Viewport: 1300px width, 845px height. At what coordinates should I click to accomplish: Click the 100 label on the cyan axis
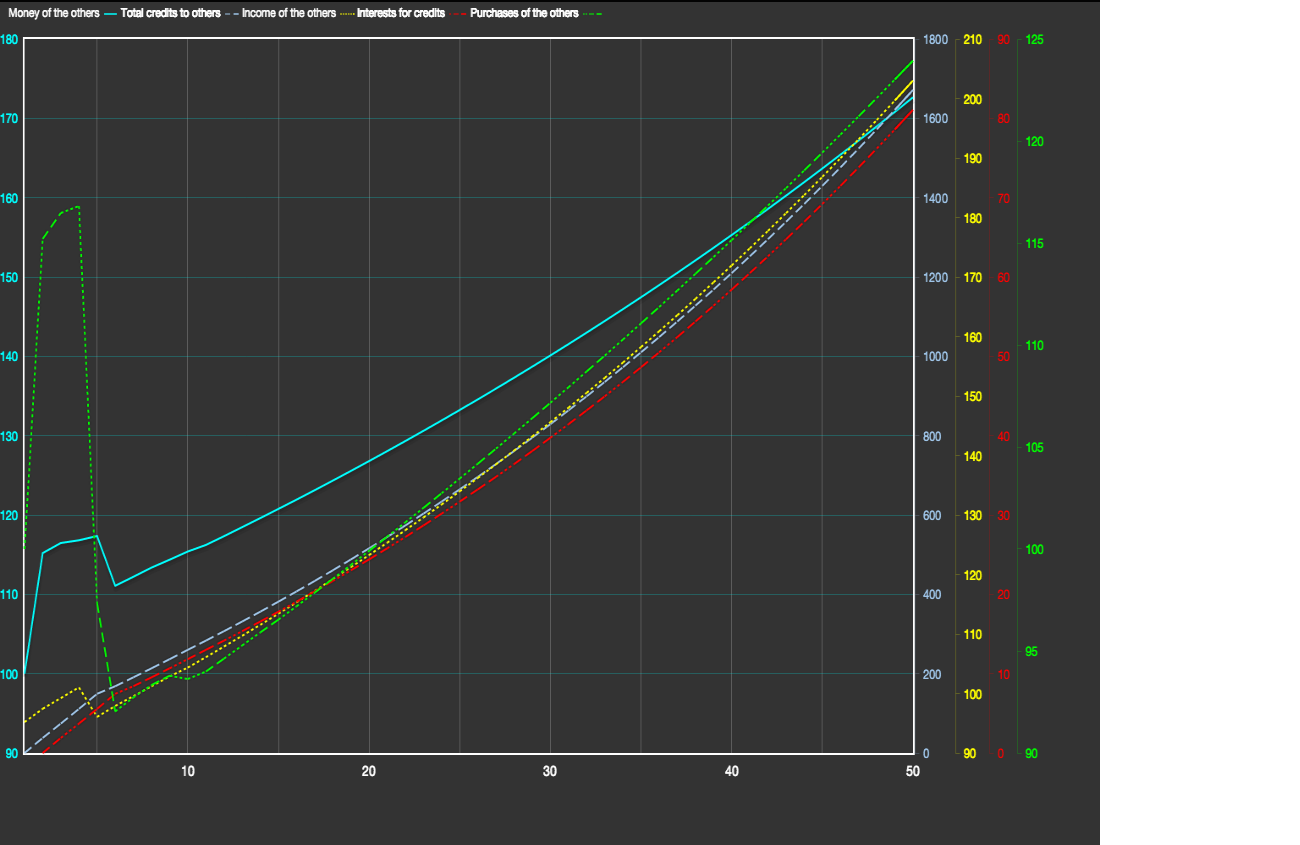(x=9, y=674)
